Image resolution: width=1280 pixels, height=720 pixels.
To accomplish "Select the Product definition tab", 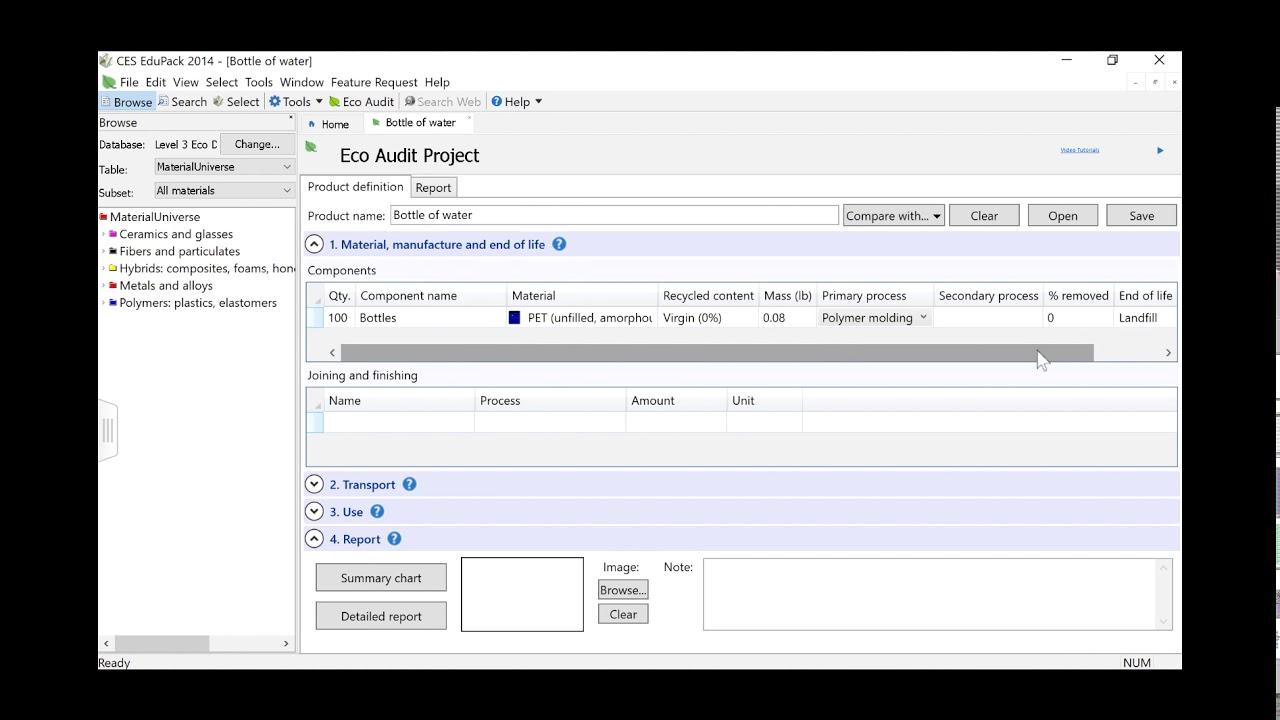I will (355, 187).
